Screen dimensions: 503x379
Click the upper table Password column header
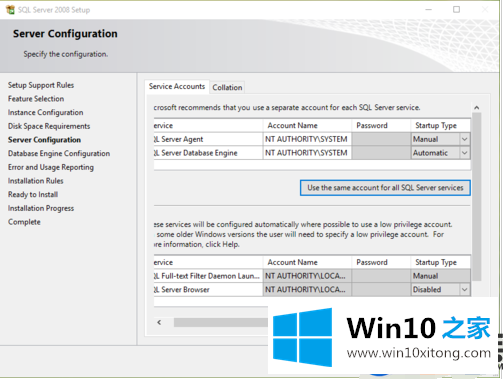[381, 125]
